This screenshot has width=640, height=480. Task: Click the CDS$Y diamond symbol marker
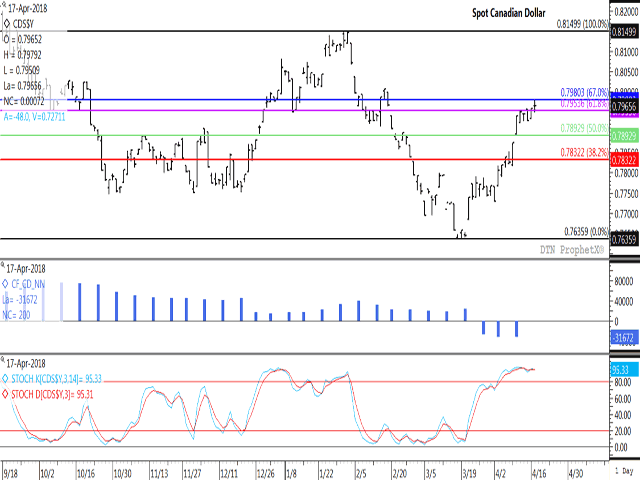tap(7, 24)
